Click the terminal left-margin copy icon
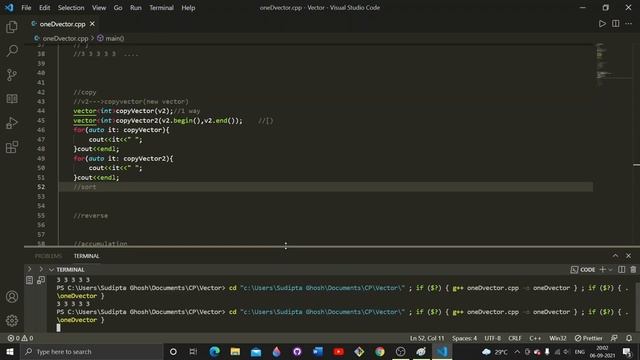Image resolution: width=640 pixels, height=360 pixels. 41,280
